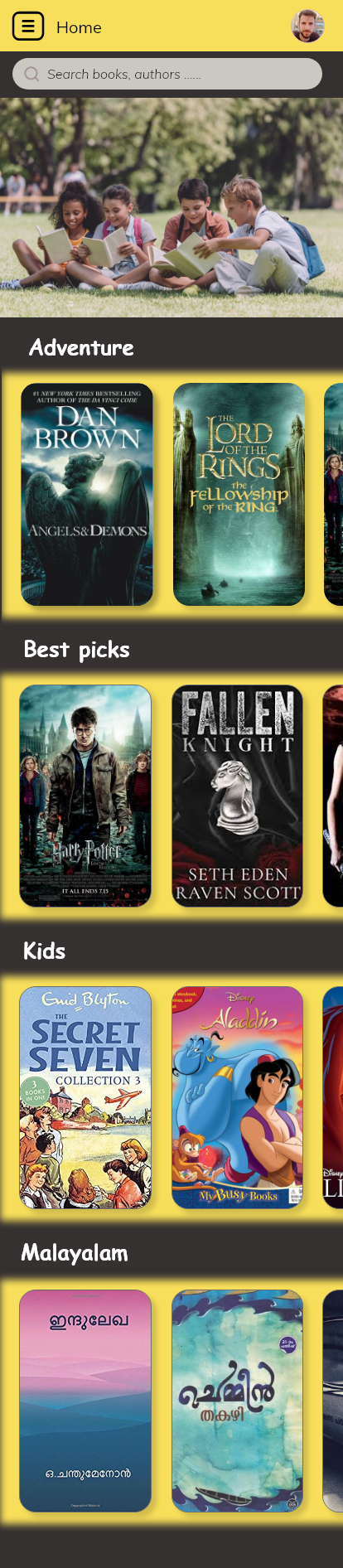Open the partially visible third Kids book

point(332,1097)
